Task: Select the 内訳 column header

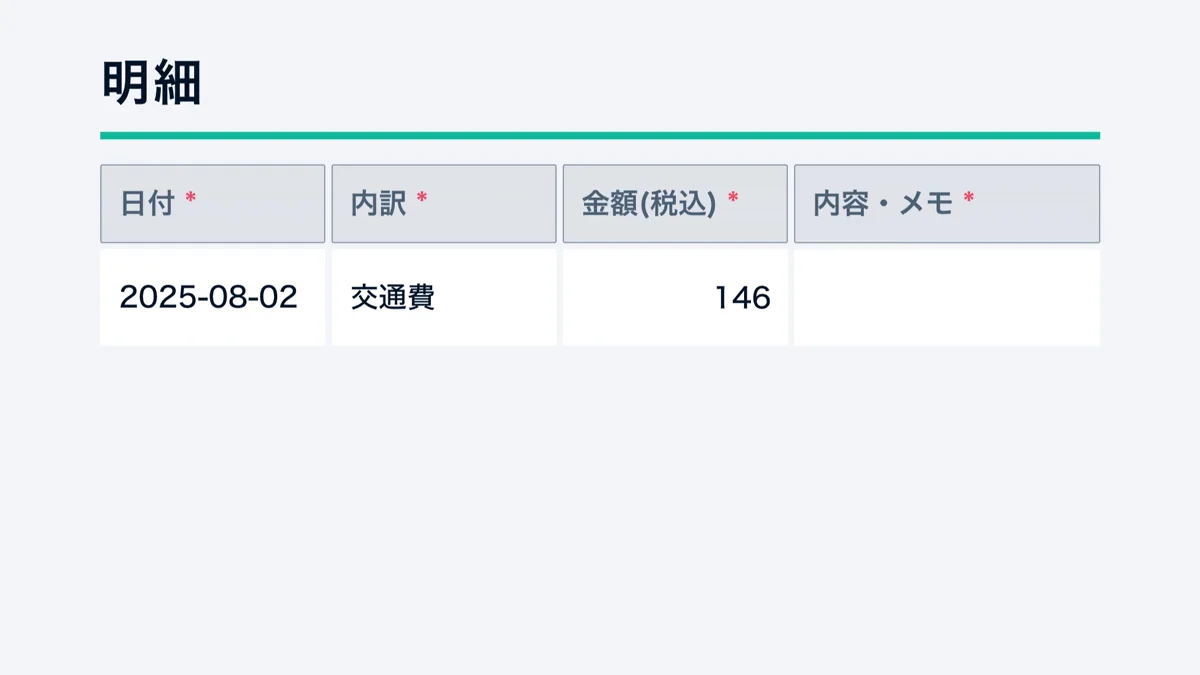Action: (x=444, y=203)
